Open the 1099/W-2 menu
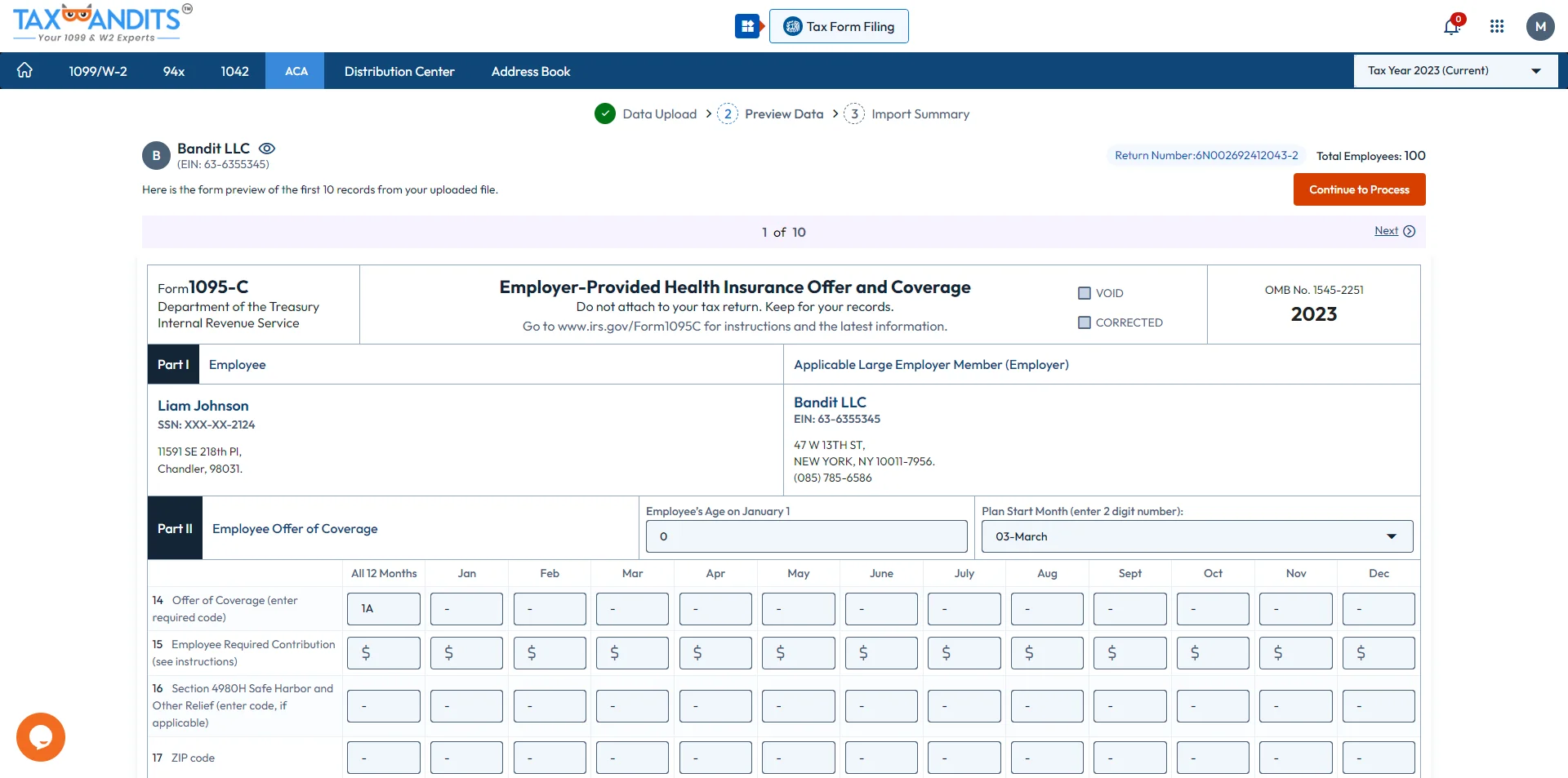The image size is (1568, 778). (x=98, y=71)
